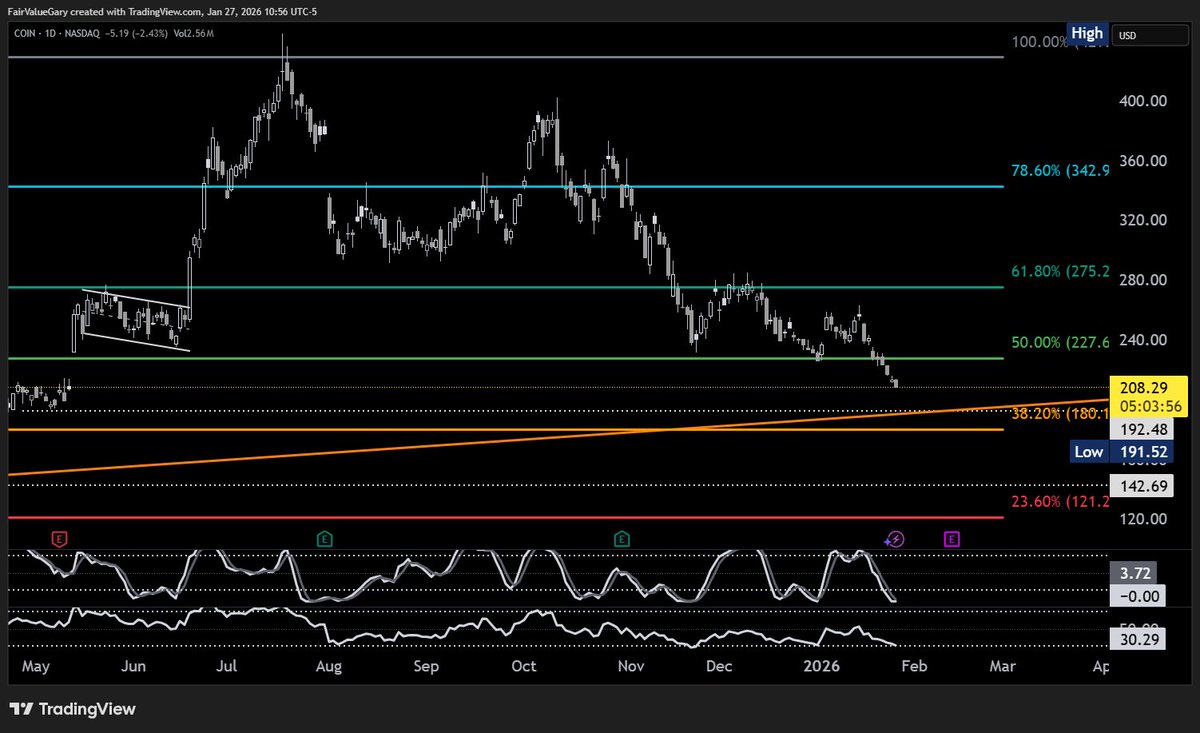
Task: Click the 192.48 price label
Action: [x=1143, y=429]
